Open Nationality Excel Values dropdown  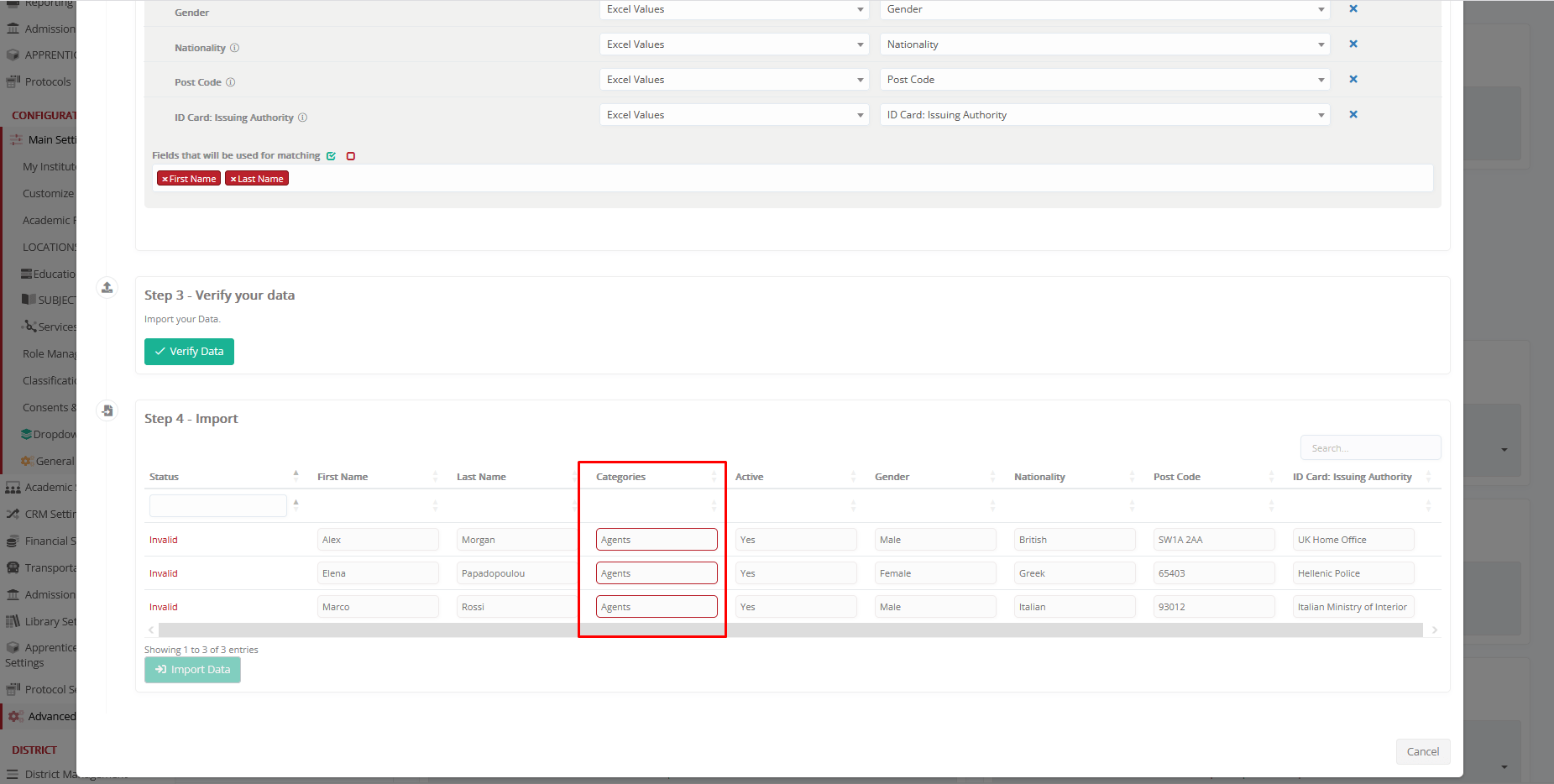coord(734,44)
